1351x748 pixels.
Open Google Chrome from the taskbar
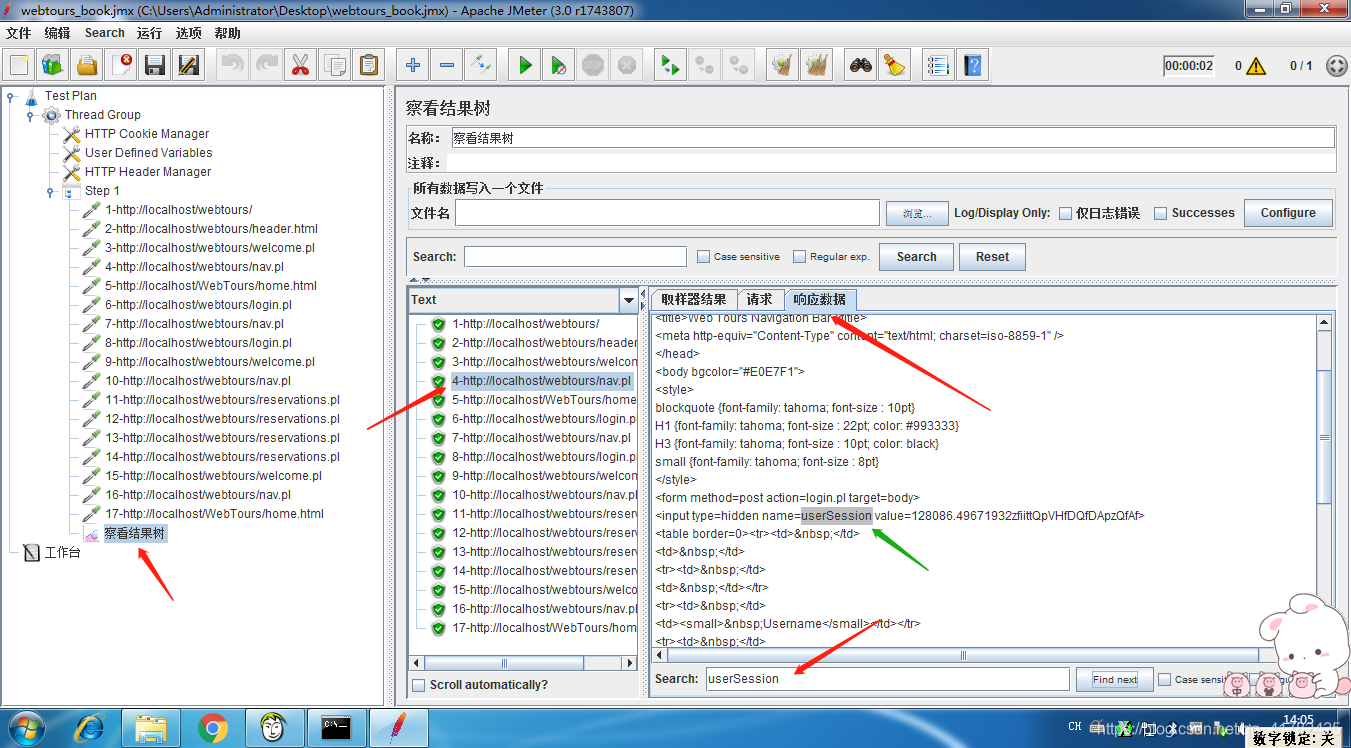pos(212,727)
